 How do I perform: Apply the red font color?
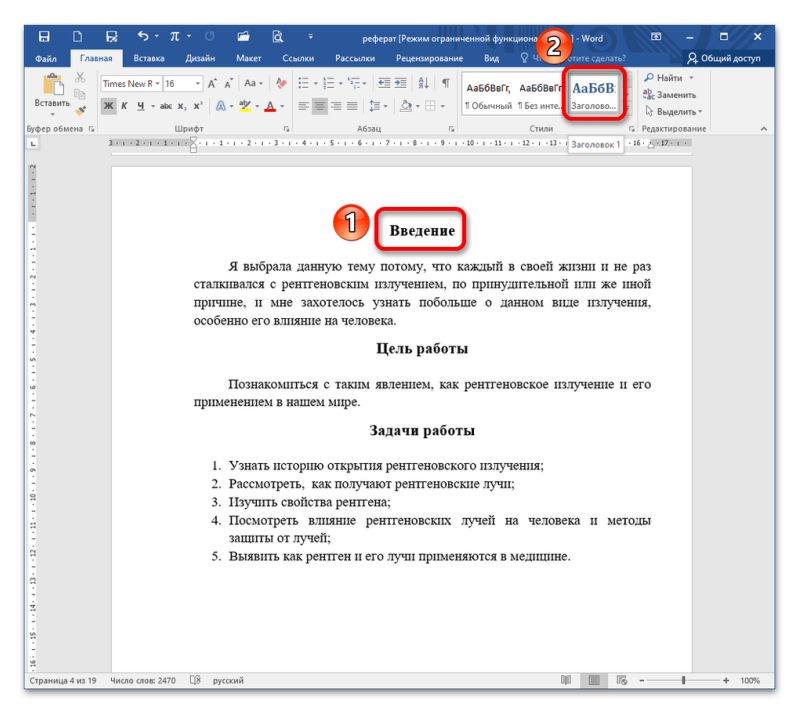click(x=270, y=106)
